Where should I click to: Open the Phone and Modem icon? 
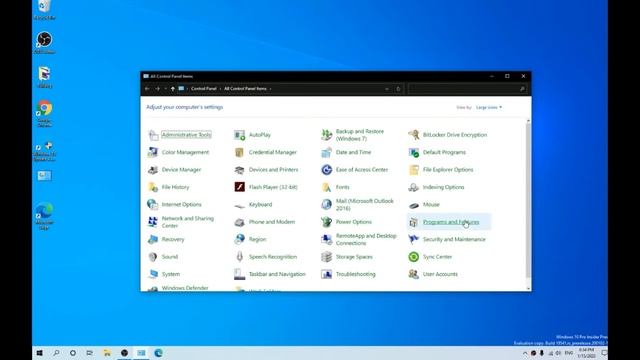point(240,222)
